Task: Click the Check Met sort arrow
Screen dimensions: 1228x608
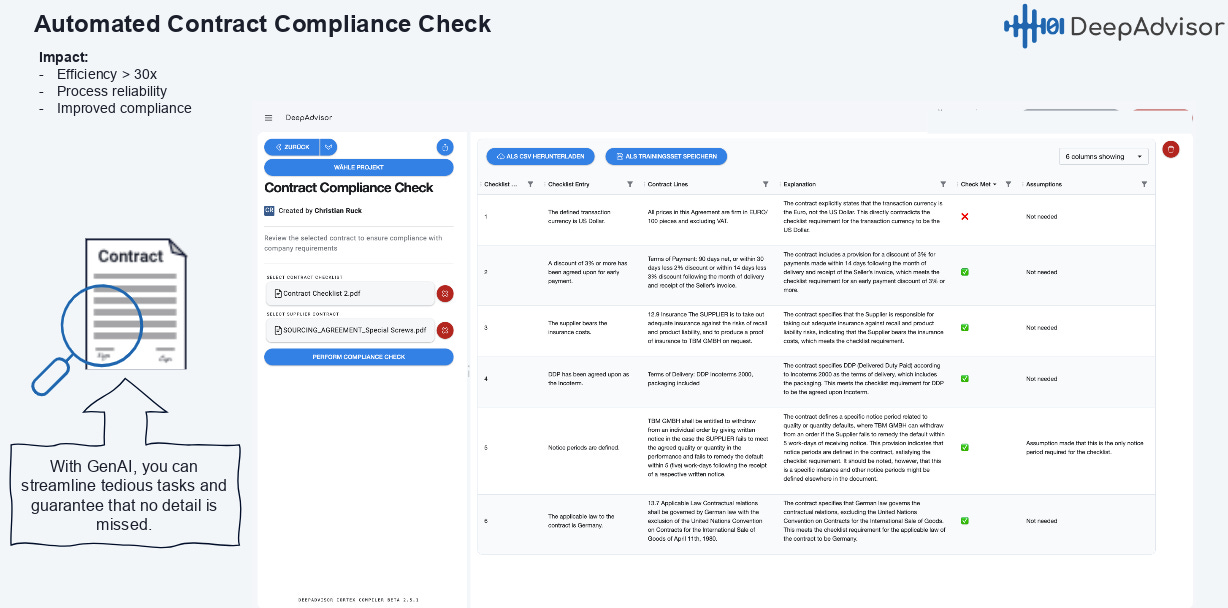Action: 995,184
